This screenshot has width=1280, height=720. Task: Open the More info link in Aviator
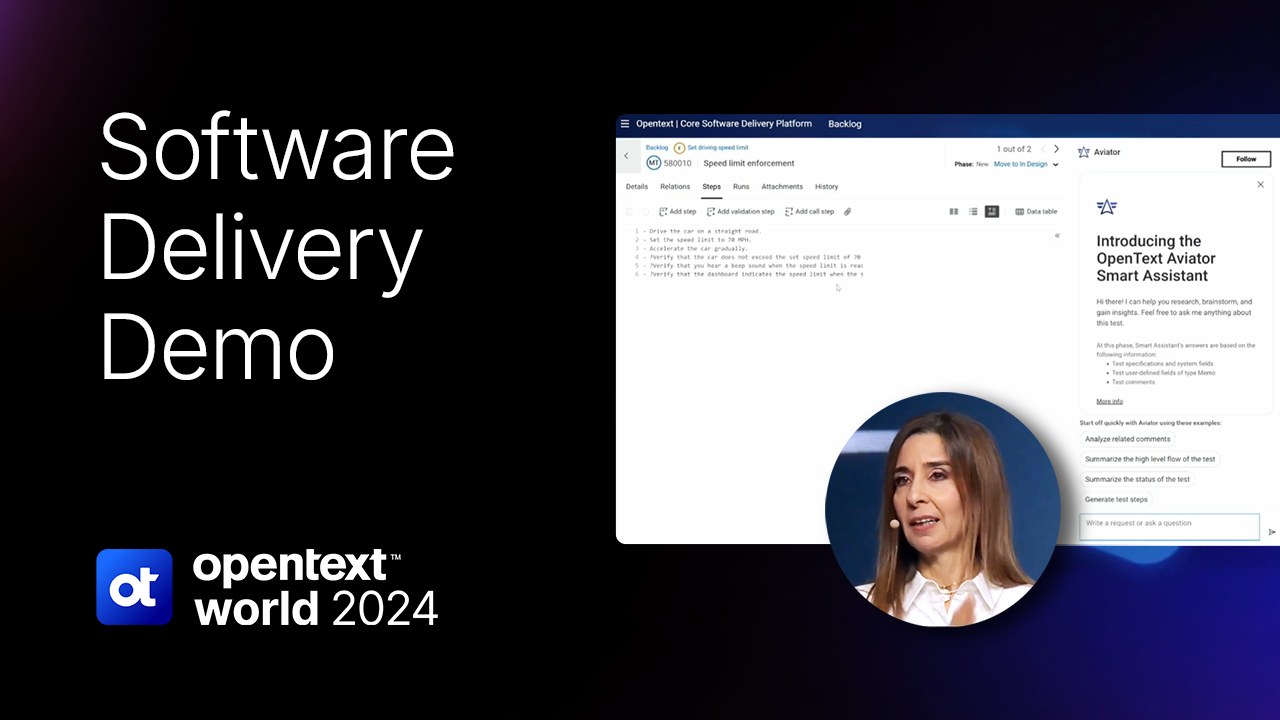pos(1109,401)
